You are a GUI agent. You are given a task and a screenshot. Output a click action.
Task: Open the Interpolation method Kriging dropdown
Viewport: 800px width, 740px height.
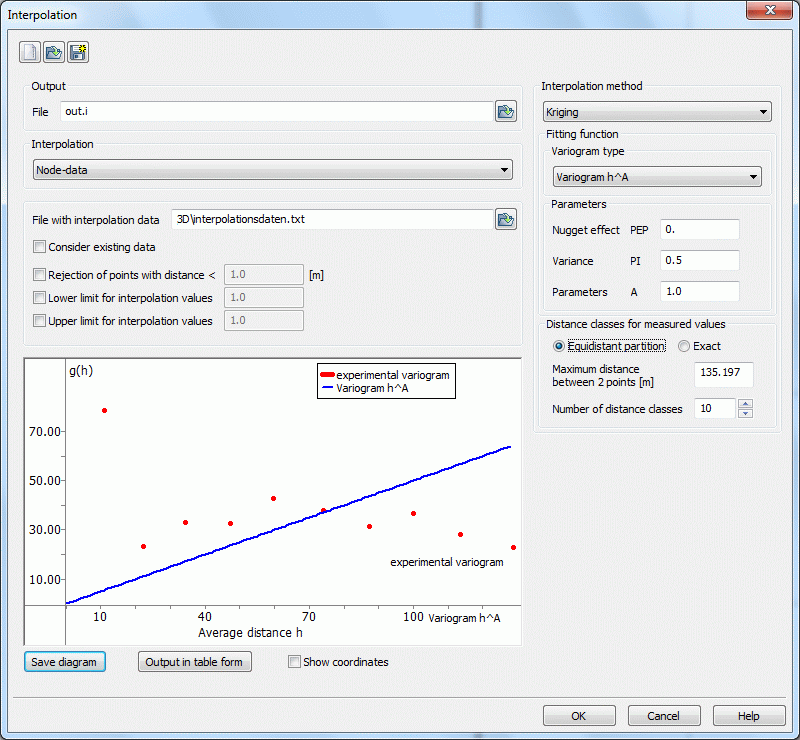pos(657,112)
